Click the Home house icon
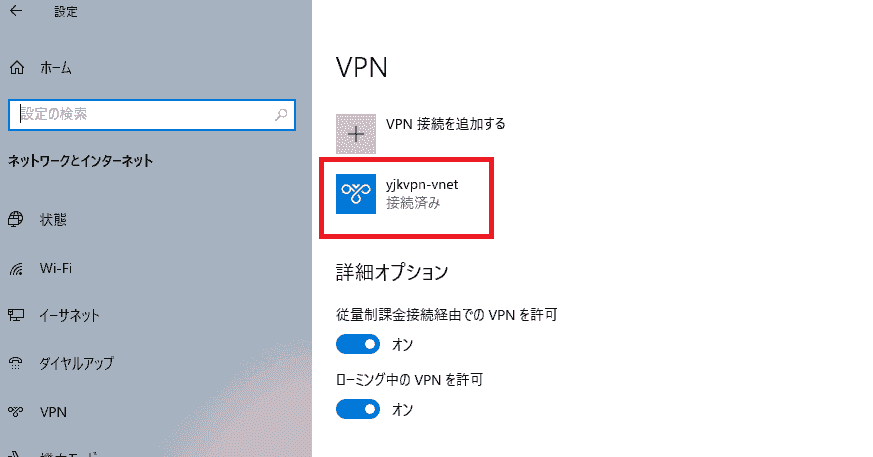873x457 pixels. [x=17, y=68]
